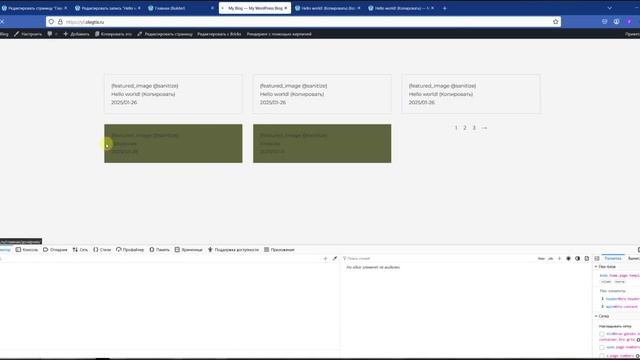
Task: Click the toolbar icon left of the account icon
Action: coord(604,22)
